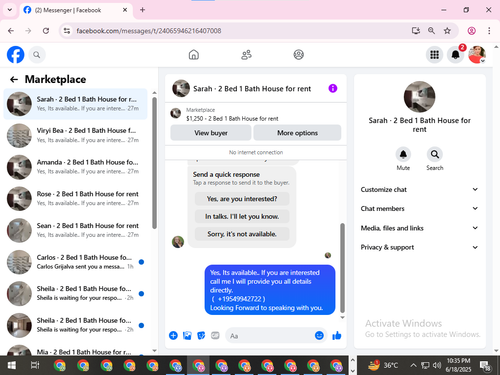Click the browser address bar URL
The height and width of the screenshot is (375, 500).
coord(149,31)
